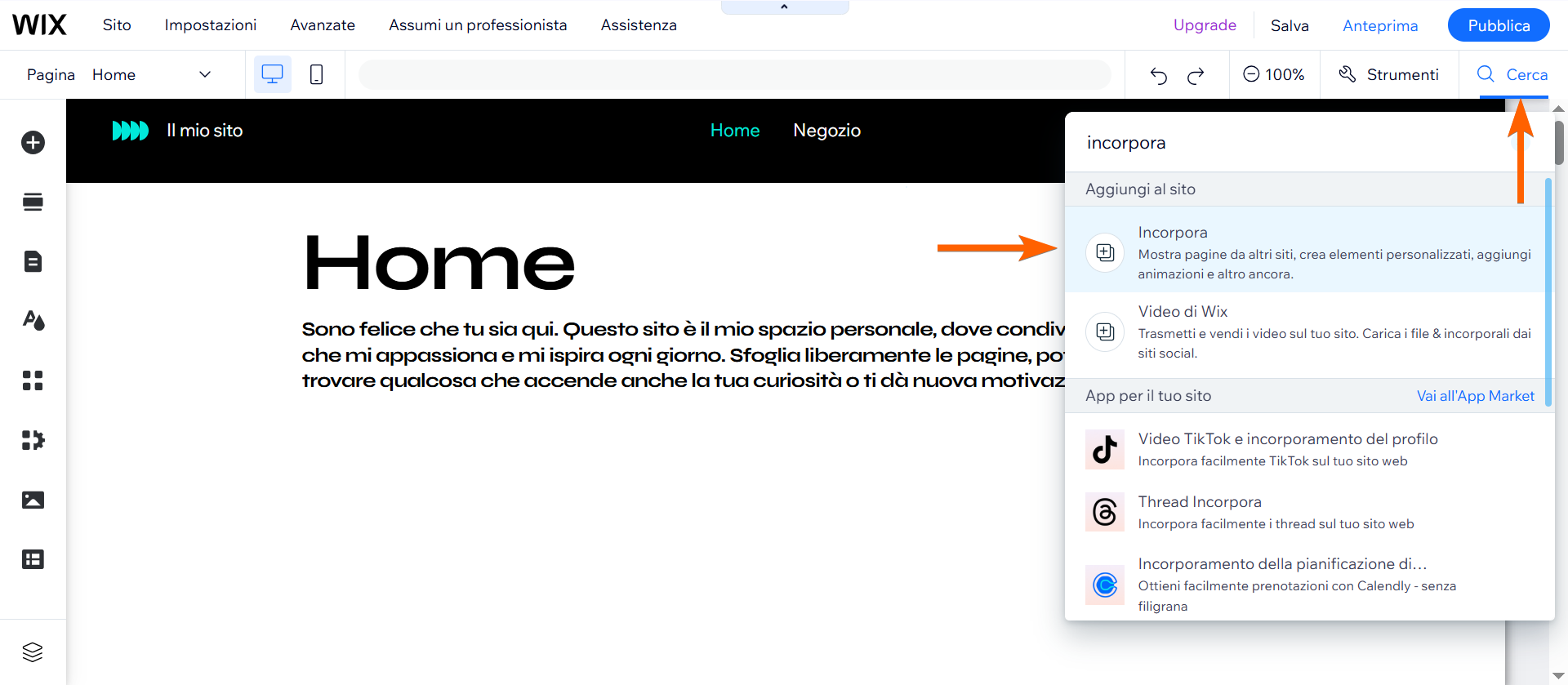Viewport: 1568px width, 685px height.
Task: Select the large Home heading
Action: (439, 263)
